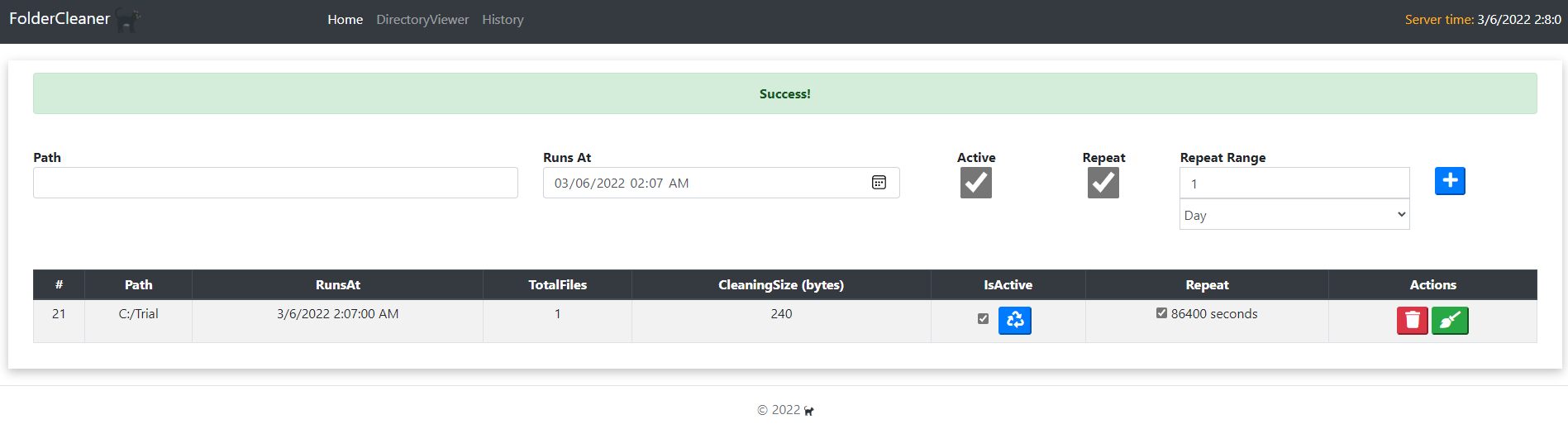Open the History menu item
This screenshot has width=1568, height=429.
pos(503,20)
